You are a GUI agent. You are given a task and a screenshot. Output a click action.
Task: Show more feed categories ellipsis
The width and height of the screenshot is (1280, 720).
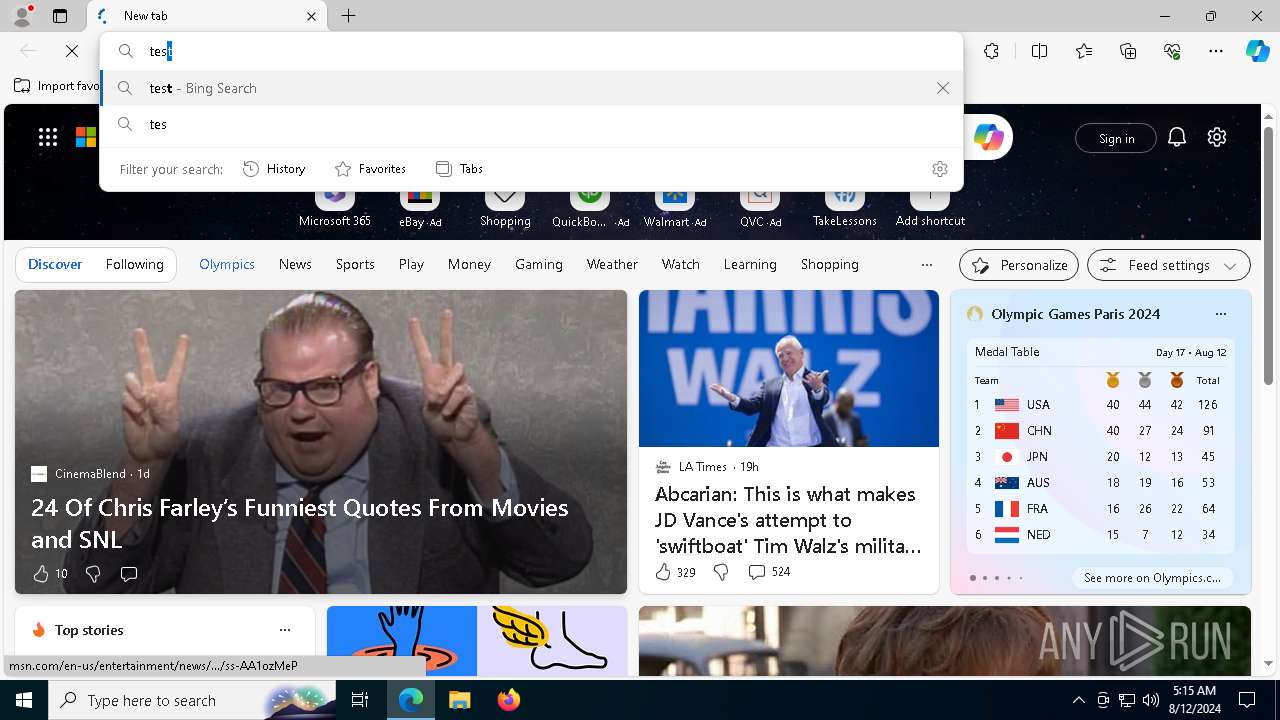coord(926,265)
